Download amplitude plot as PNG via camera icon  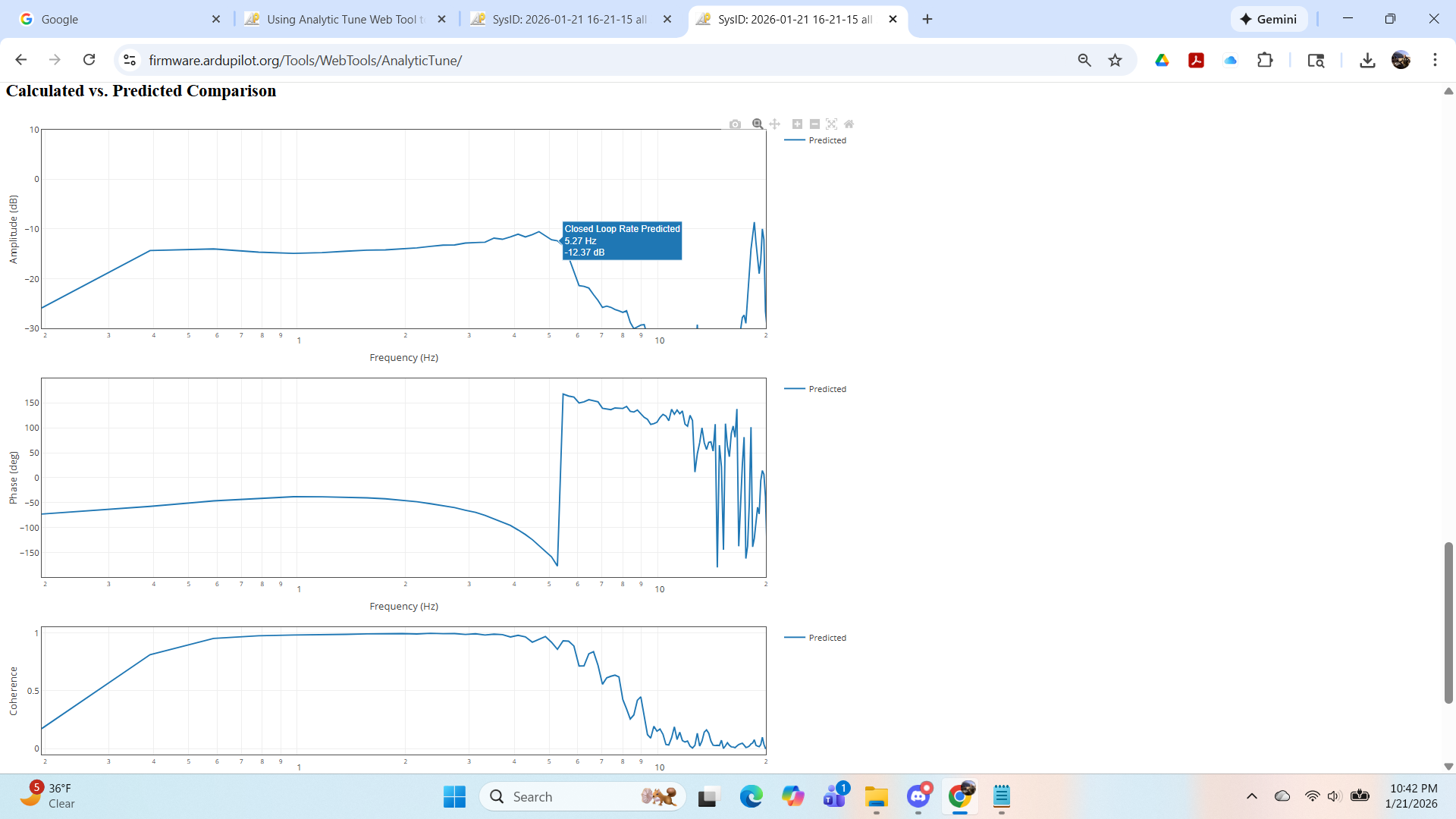[735, 124]
